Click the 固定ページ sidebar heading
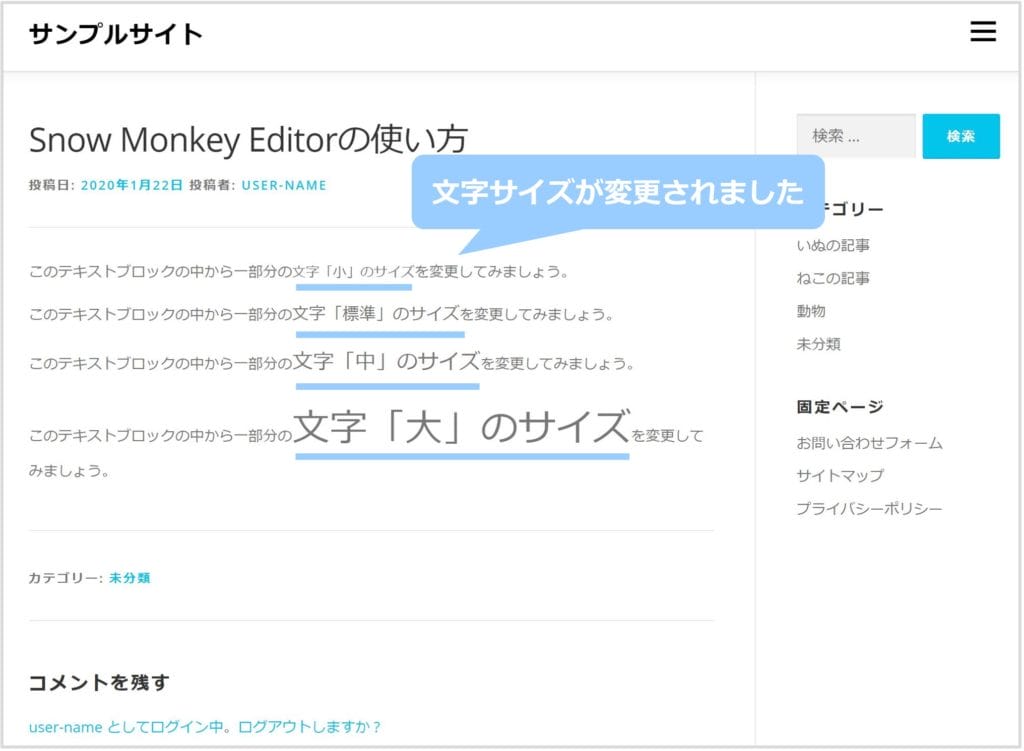The image size is (1024, 751). (840, 407)
